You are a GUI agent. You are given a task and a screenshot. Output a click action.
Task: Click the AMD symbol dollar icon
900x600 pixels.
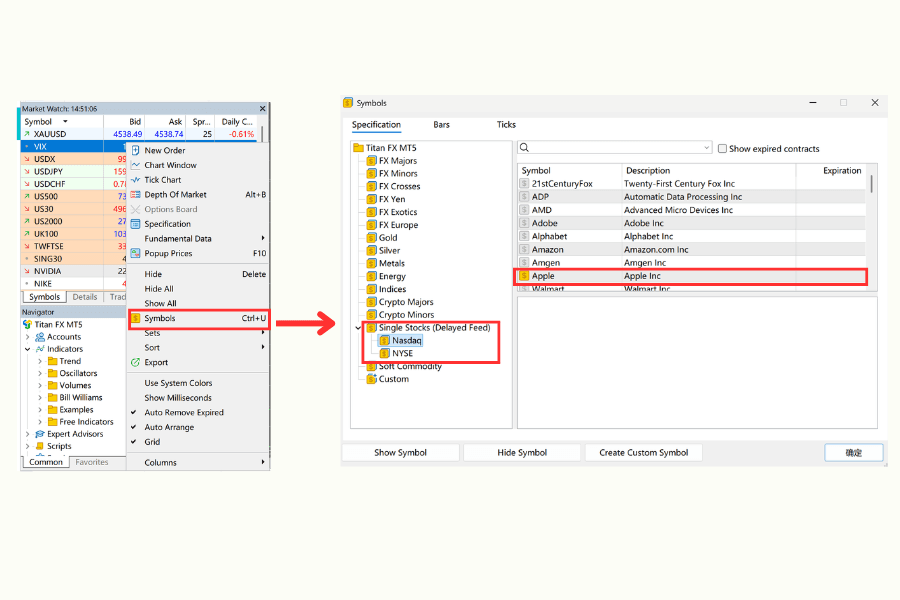pos(524,210)
